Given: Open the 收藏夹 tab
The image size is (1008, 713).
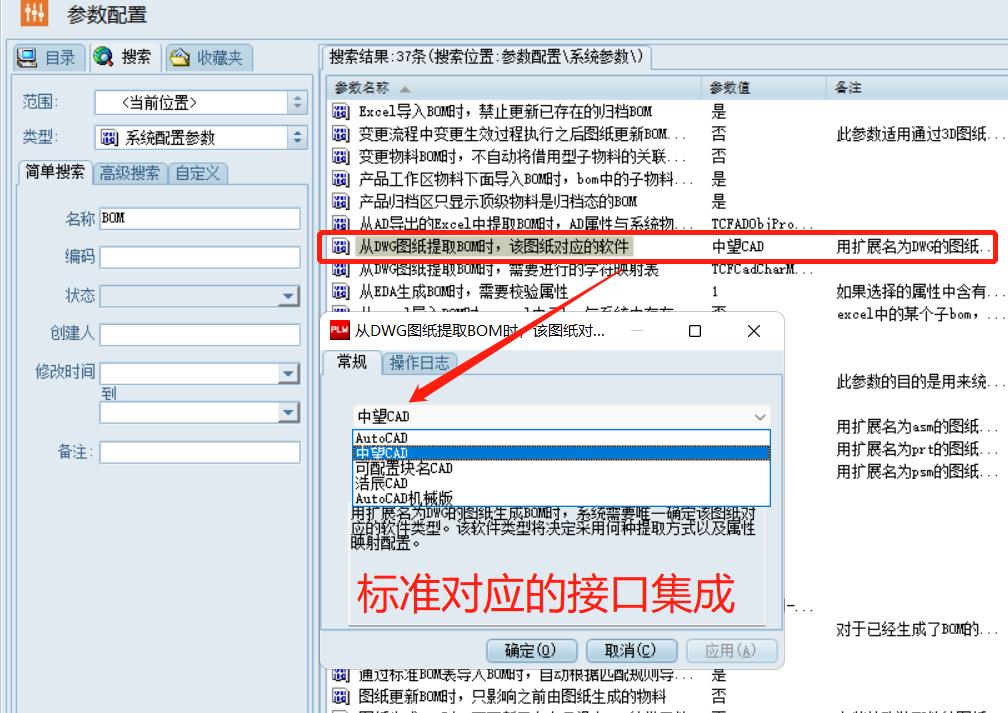Looking at the screenshot, I should (207, 58).
